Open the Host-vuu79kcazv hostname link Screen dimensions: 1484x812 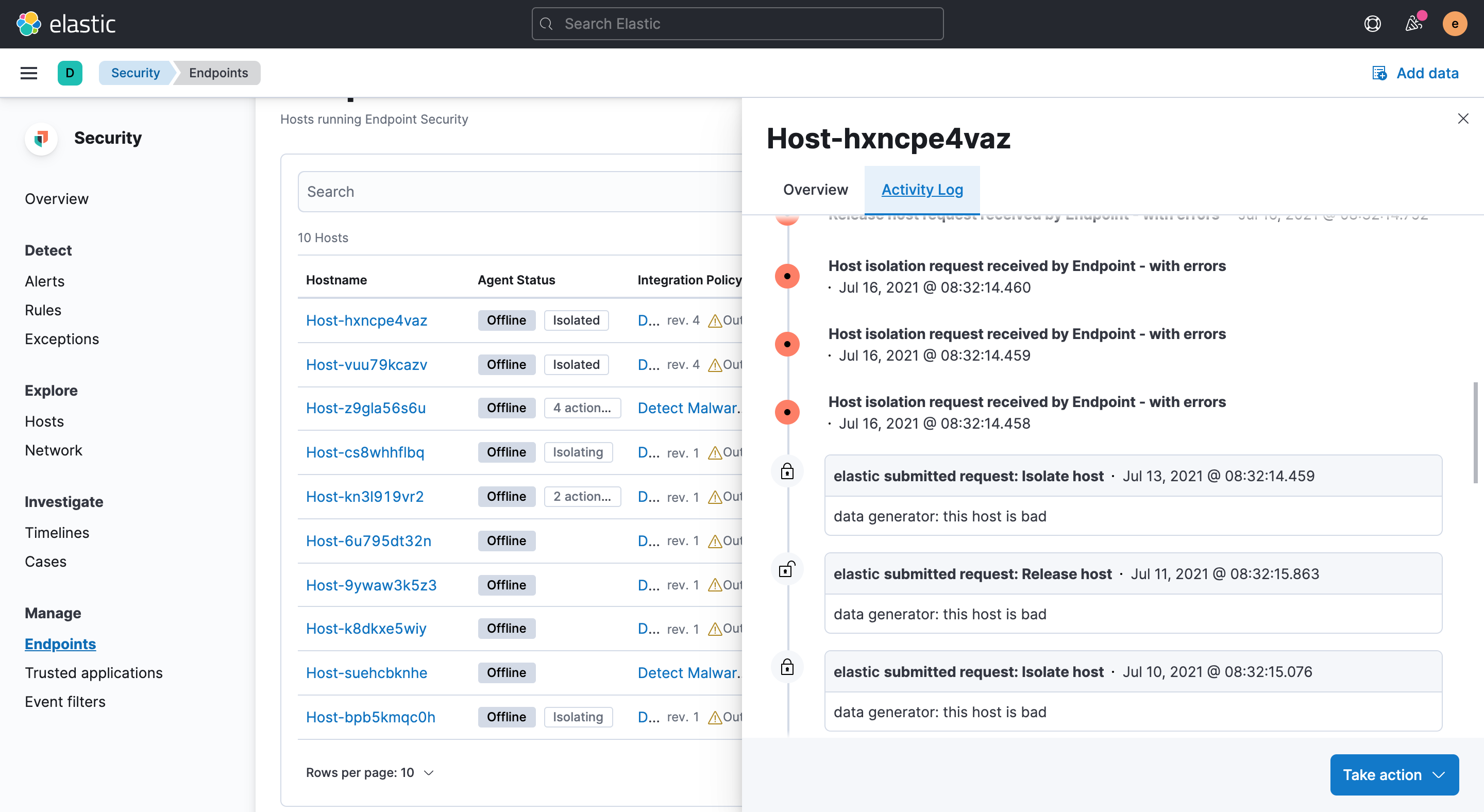pyautogui.click(x=366, y=365)
